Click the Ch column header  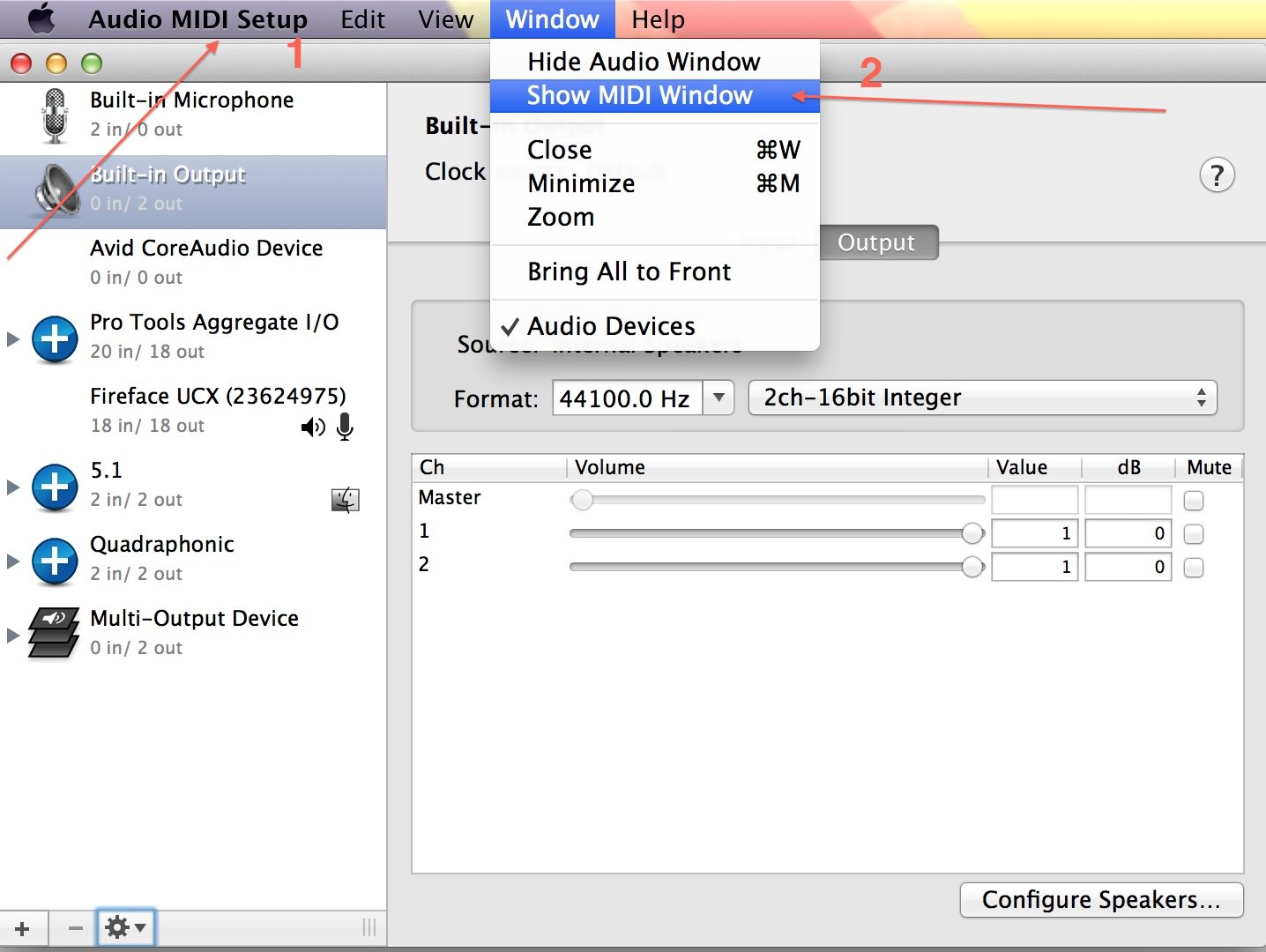489,467
